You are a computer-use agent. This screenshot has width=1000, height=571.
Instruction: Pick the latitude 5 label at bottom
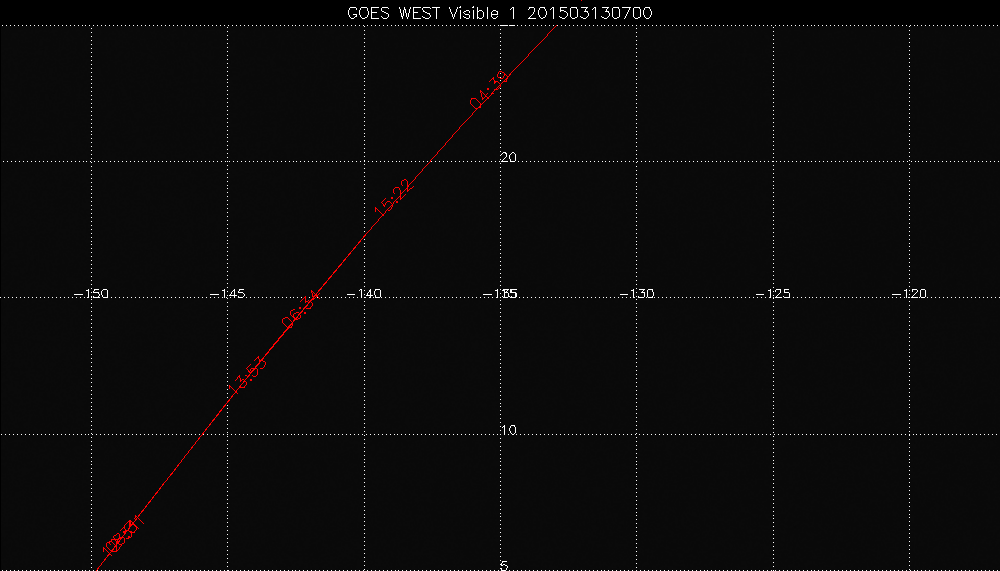tap(504, 565)
